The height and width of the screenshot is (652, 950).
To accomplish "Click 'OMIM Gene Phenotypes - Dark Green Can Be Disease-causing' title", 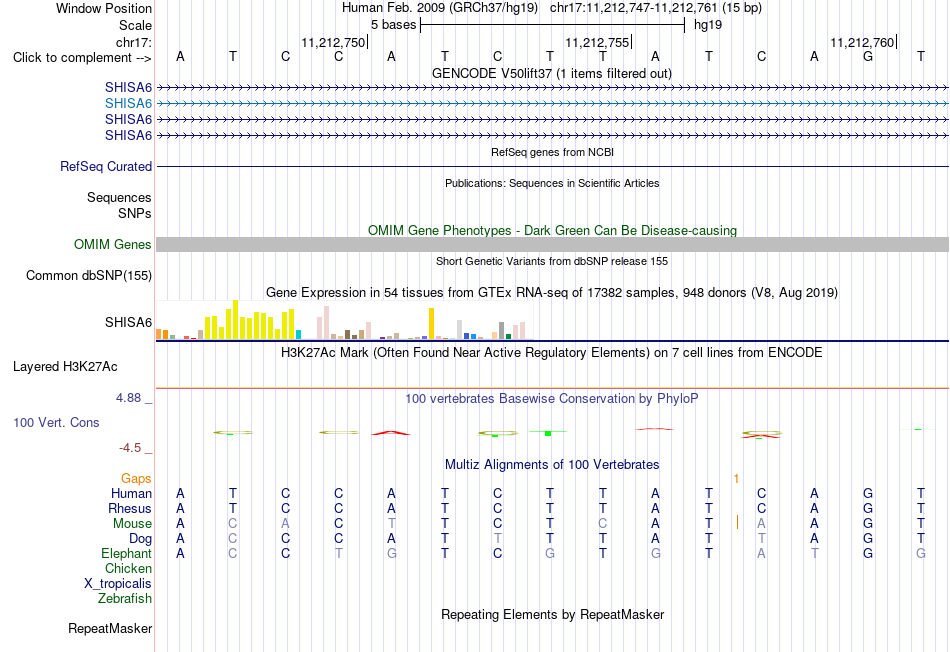I will (552, 230).
